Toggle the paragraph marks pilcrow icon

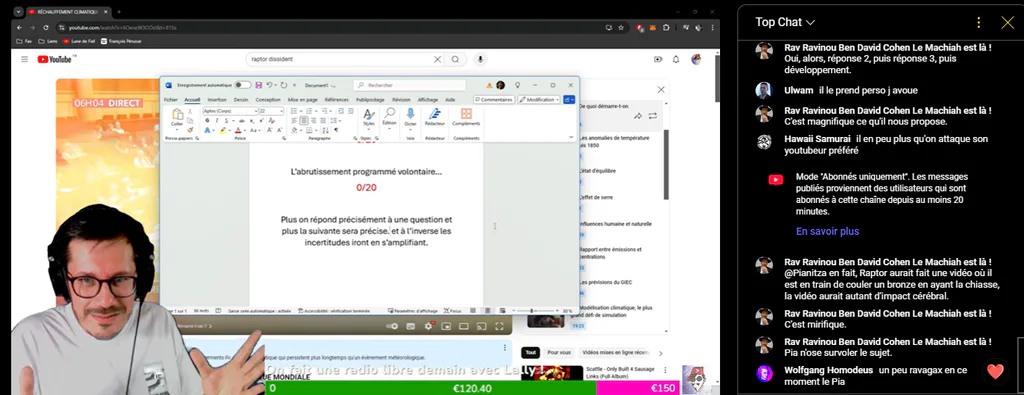coord(336,131)
